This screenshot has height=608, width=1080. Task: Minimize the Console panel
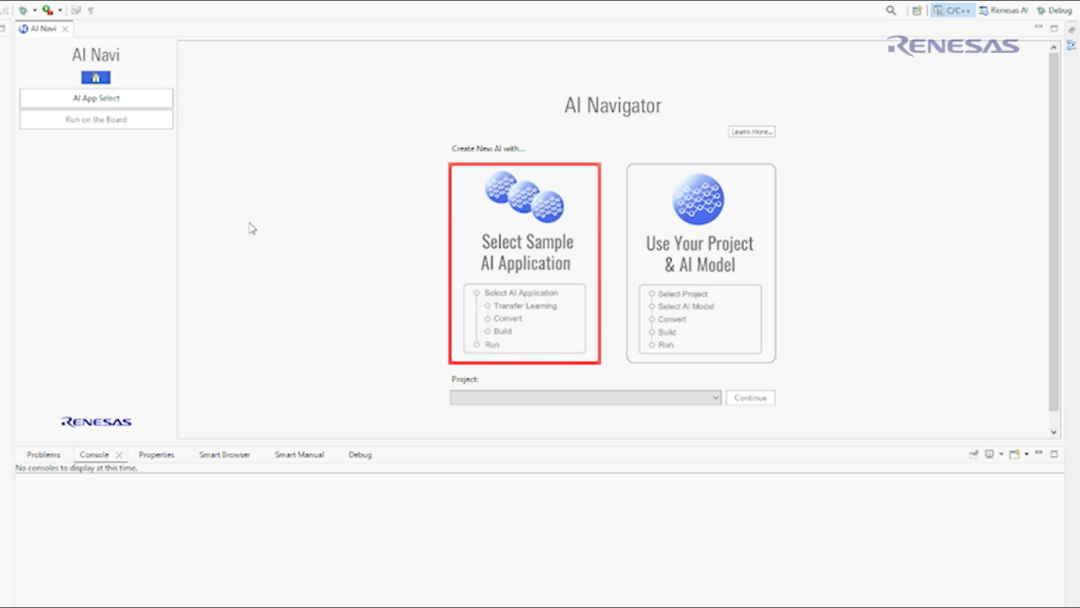[1039, 453]
